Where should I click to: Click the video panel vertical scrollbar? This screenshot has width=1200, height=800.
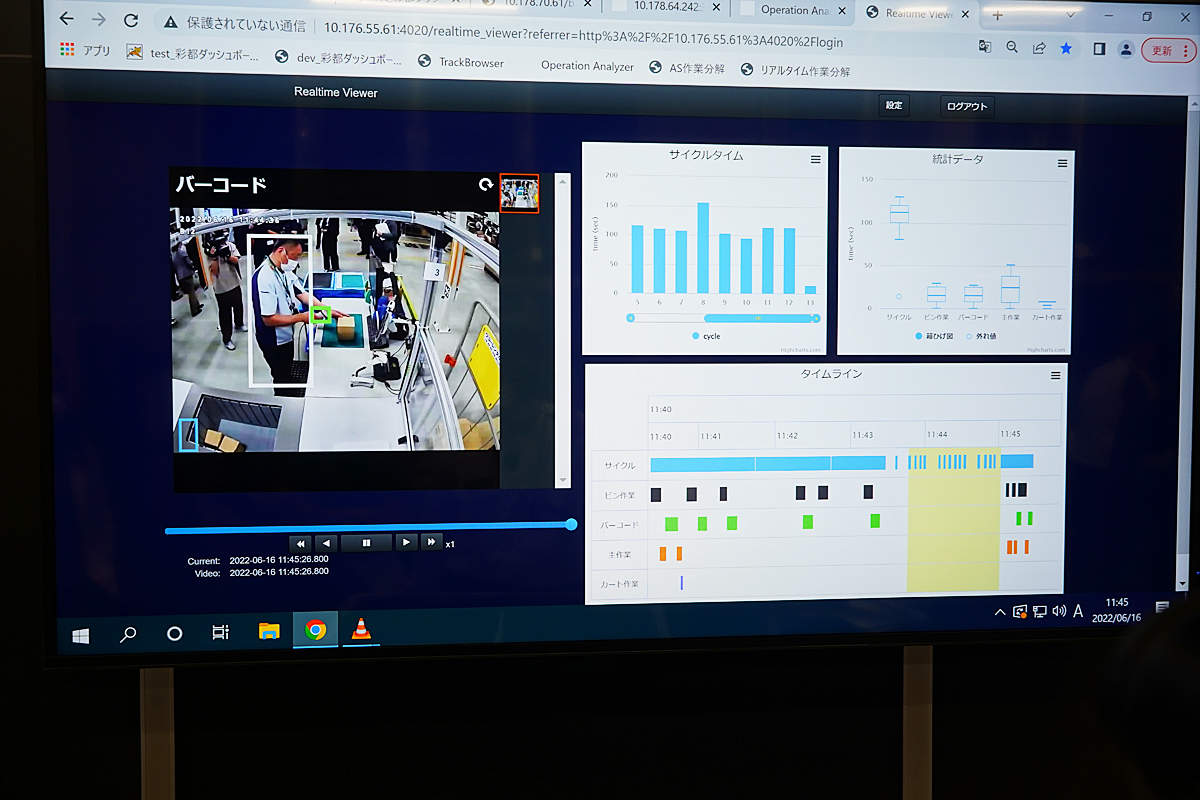click(x=562, y=331)
